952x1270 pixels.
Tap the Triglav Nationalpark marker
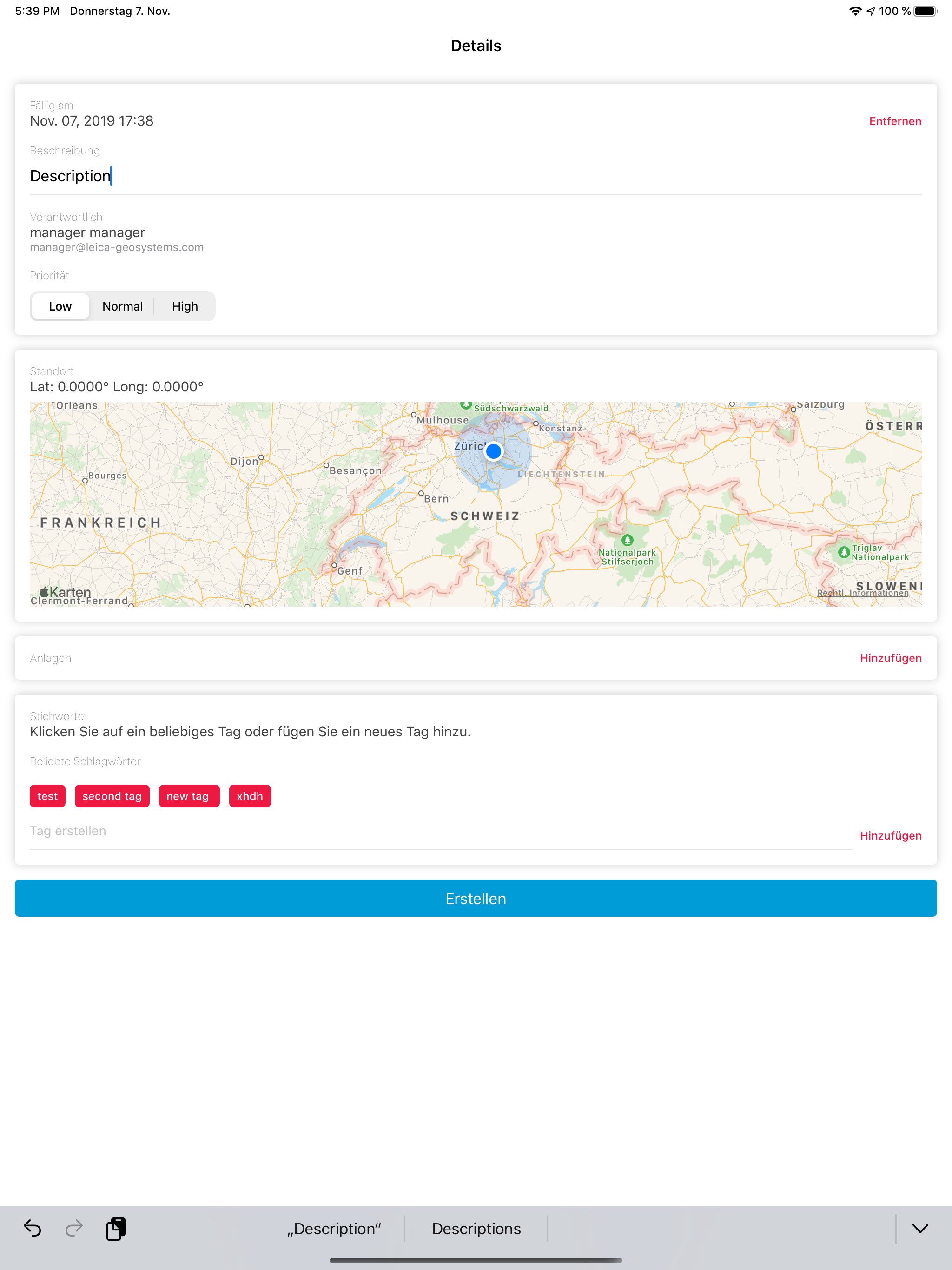(x=844, y=552)
